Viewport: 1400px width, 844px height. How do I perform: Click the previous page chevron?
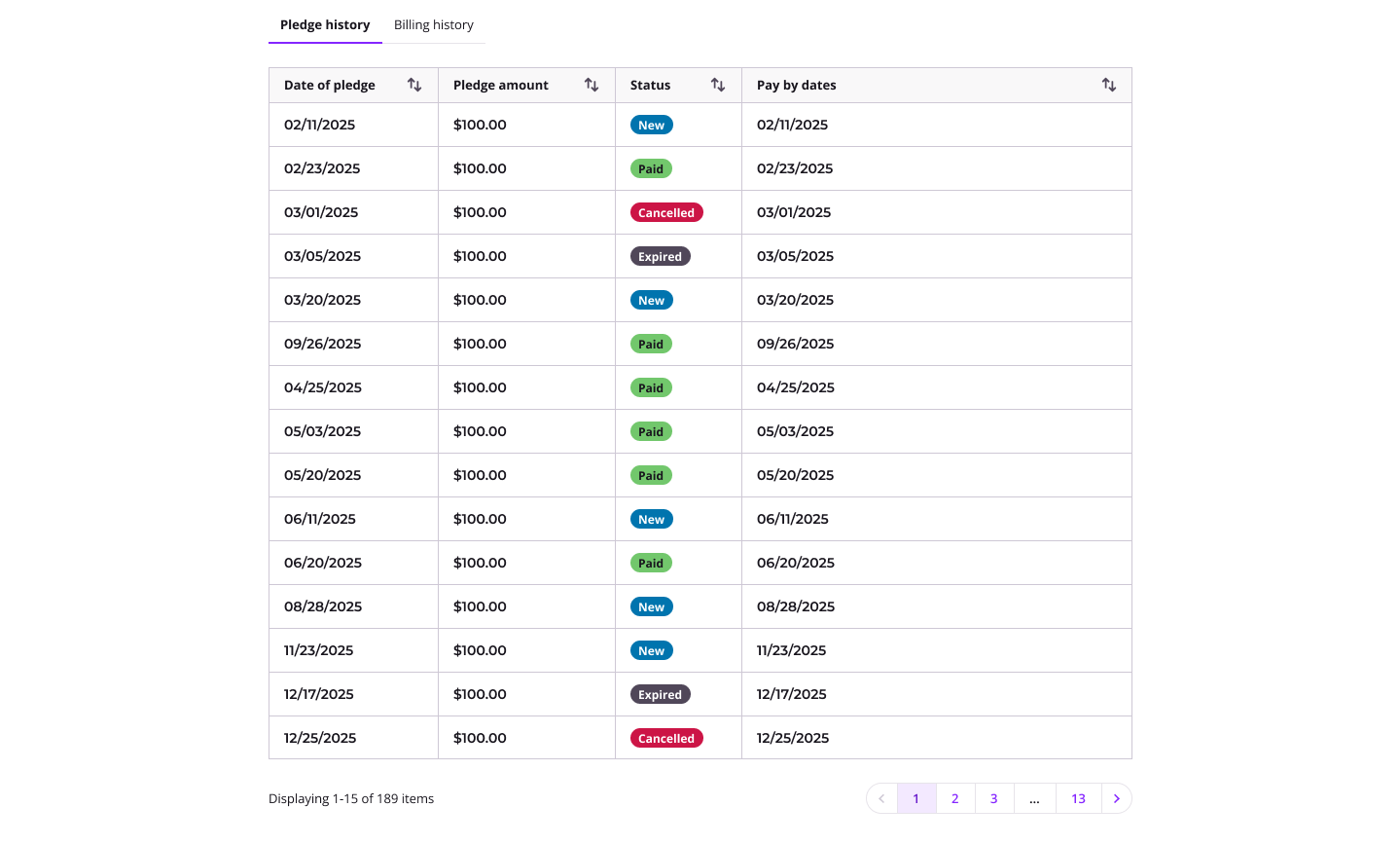(x=881, y=798)
